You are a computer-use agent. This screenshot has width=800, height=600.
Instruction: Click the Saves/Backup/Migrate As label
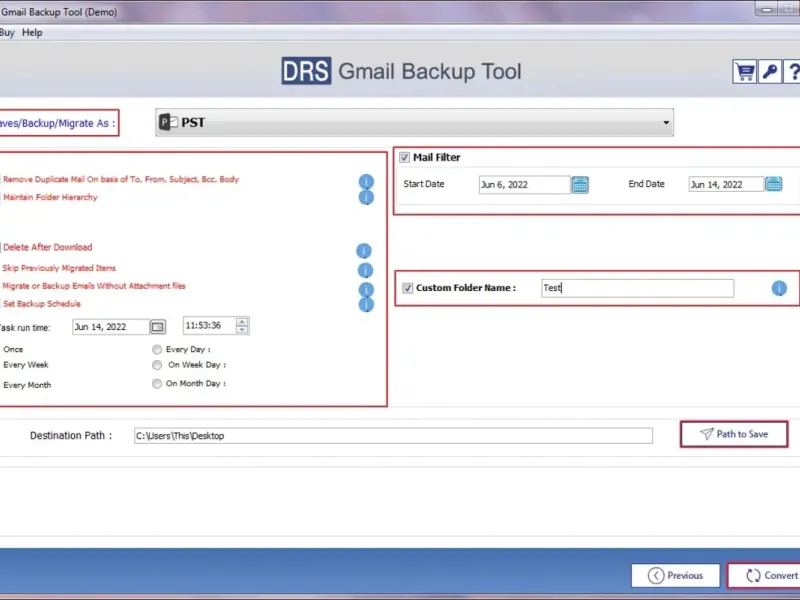tap(57, 123)
